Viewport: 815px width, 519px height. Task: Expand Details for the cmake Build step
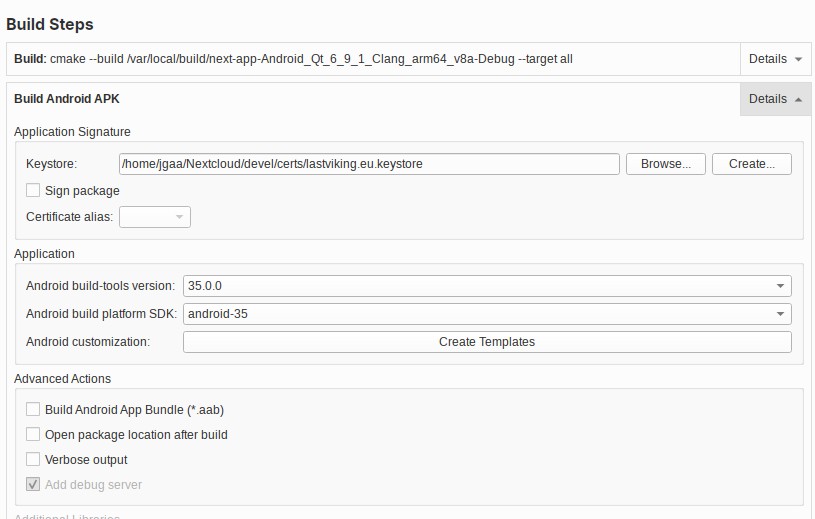click(775, 59)
